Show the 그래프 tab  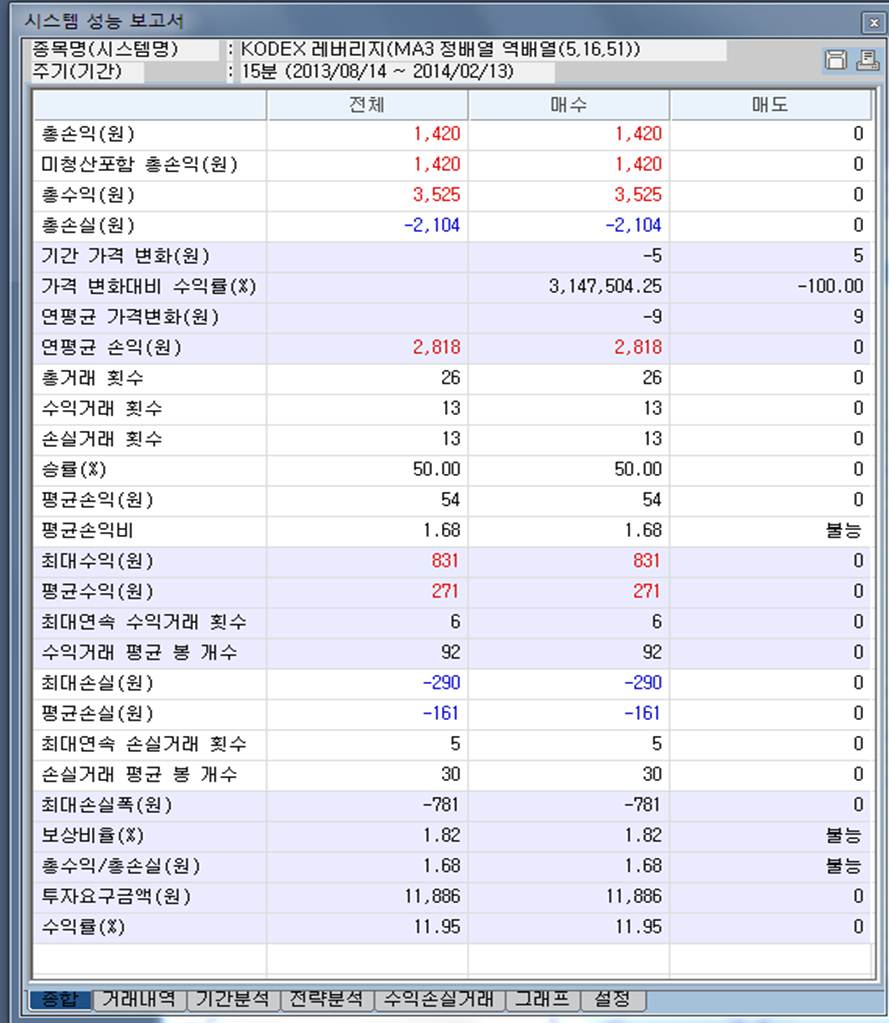point(542,998)
